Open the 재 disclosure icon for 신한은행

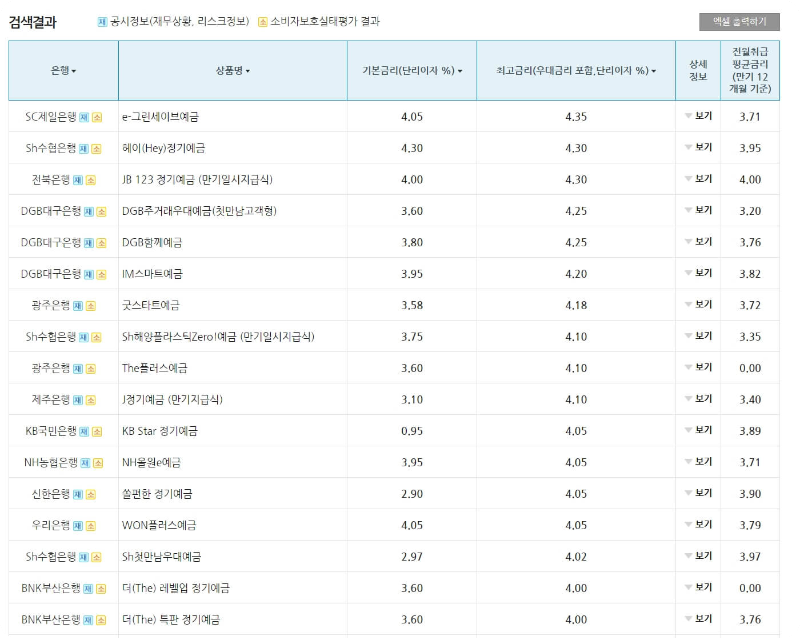pyautogui.click(x=78, y=495)
